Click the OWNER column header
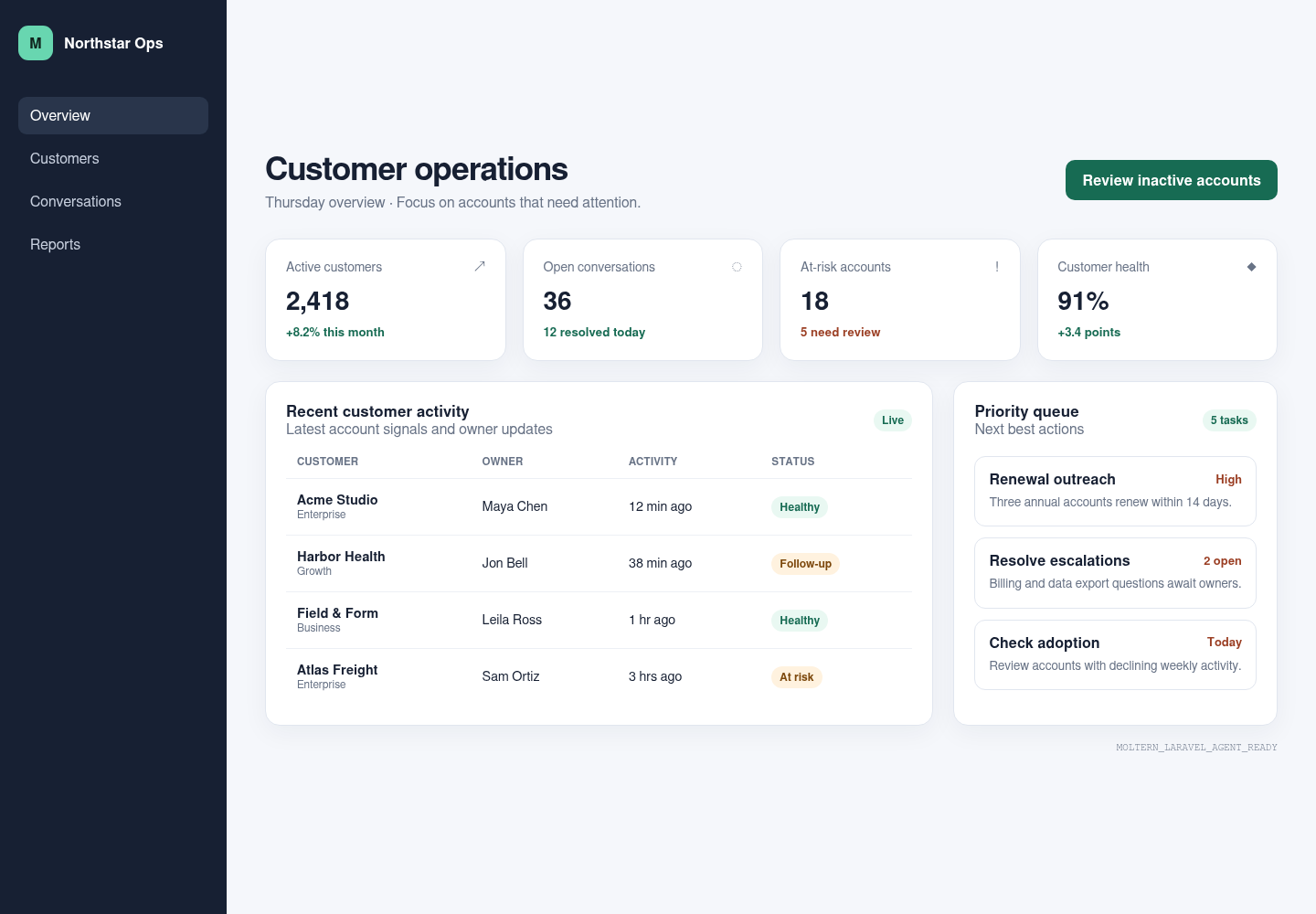The width and height of the screenshot is (1316, 914). click(x=503, y=462)
